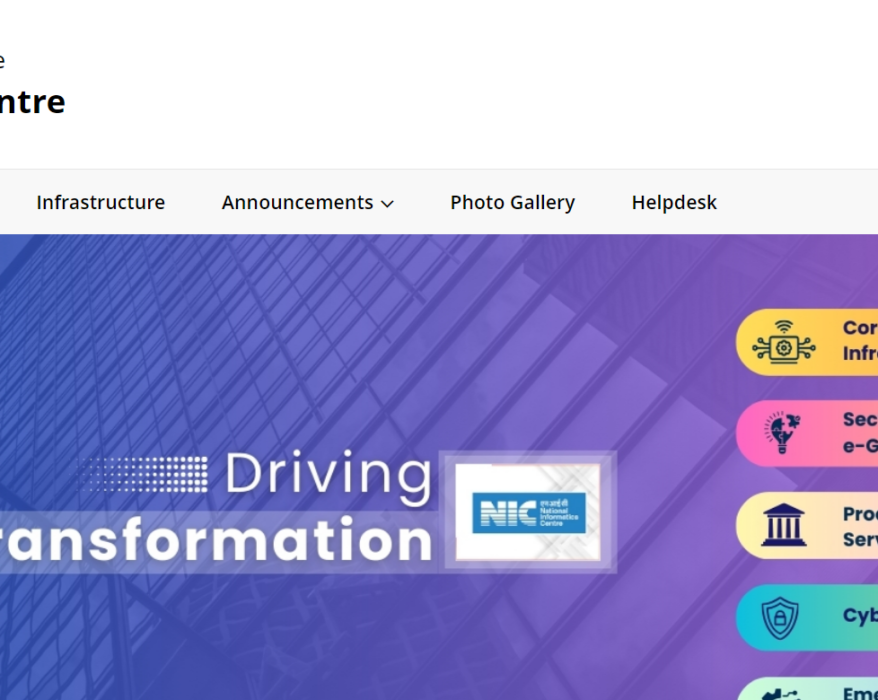
Task: Click the network infrastructure circuit icon
Action: pyautogui.click(x=783, y=342)
